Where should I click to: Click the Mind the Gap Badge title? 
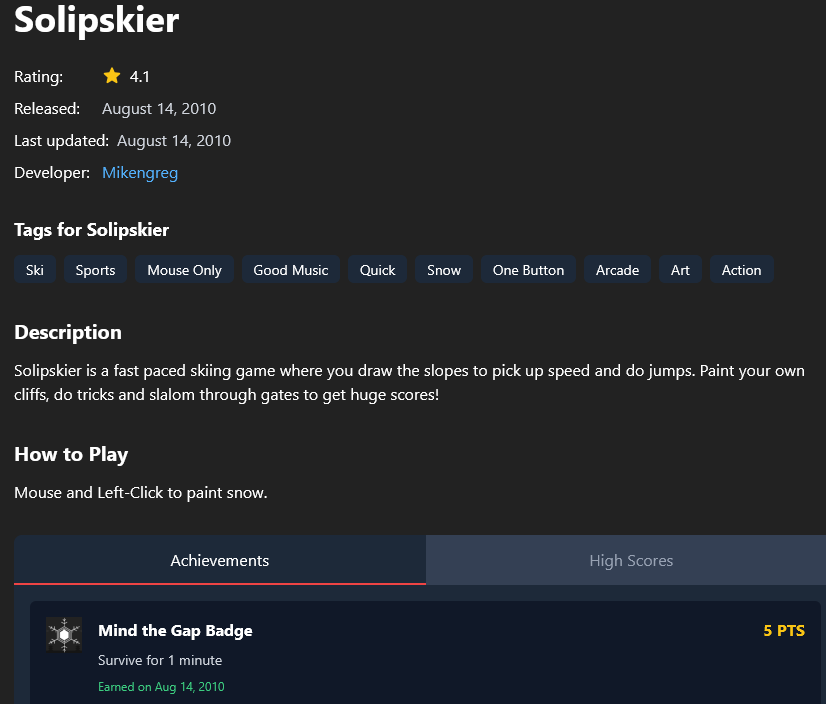click(175, 630)
